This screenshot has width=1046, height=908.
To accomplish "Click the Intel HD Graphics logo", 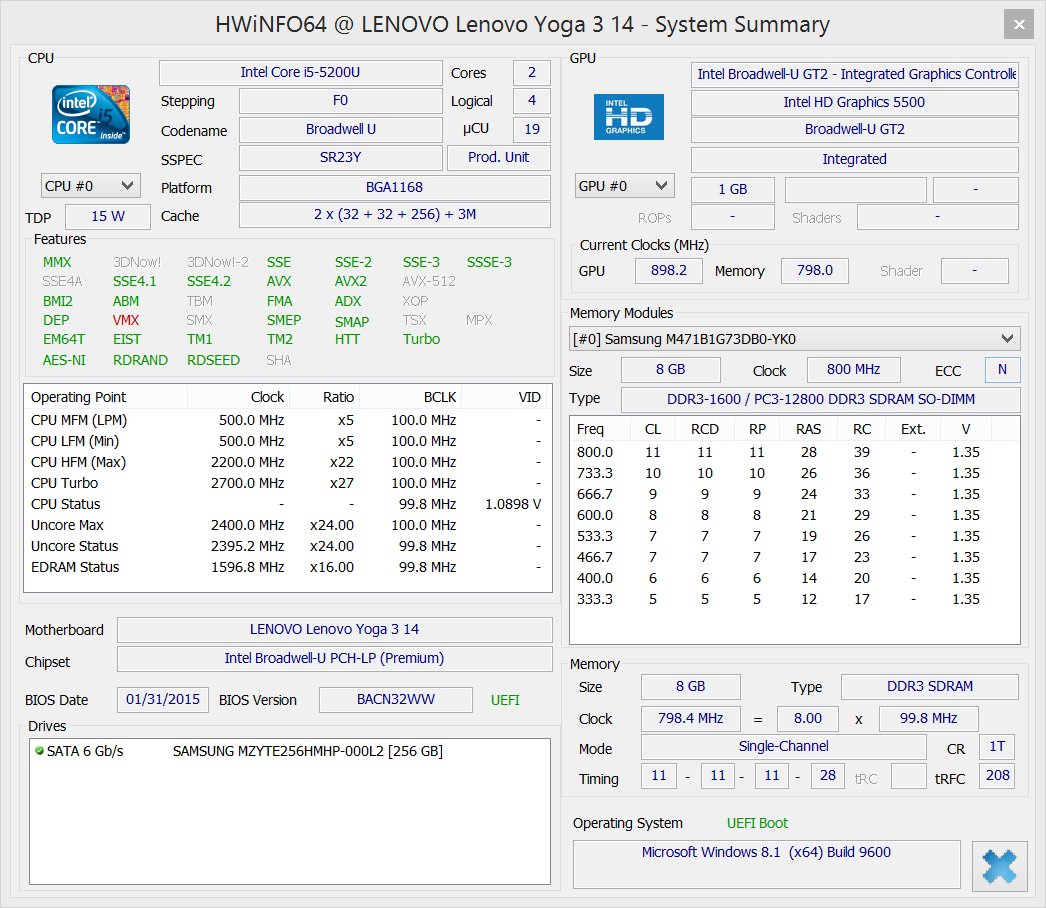I will click(628, 117).
